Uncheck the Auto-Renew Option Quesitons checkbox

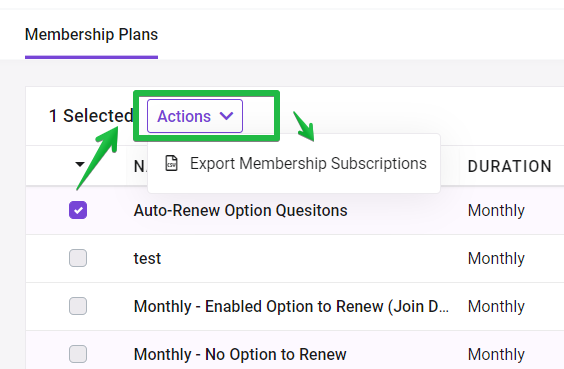point(78,210)
